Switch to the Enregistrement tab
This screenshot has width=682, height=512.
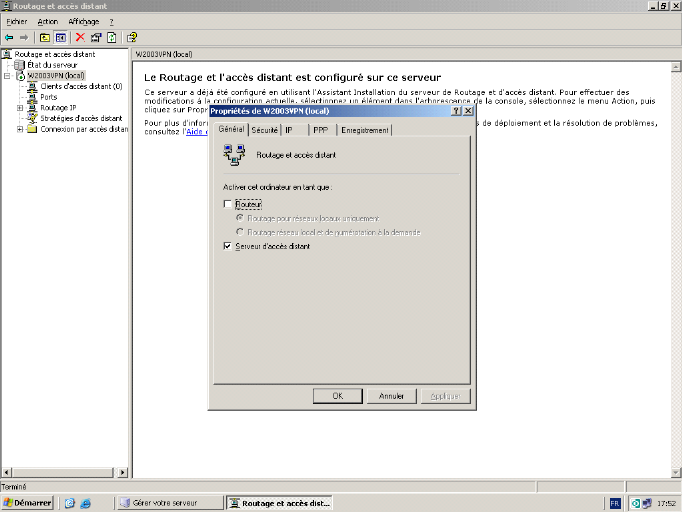[x=364, y=130]
